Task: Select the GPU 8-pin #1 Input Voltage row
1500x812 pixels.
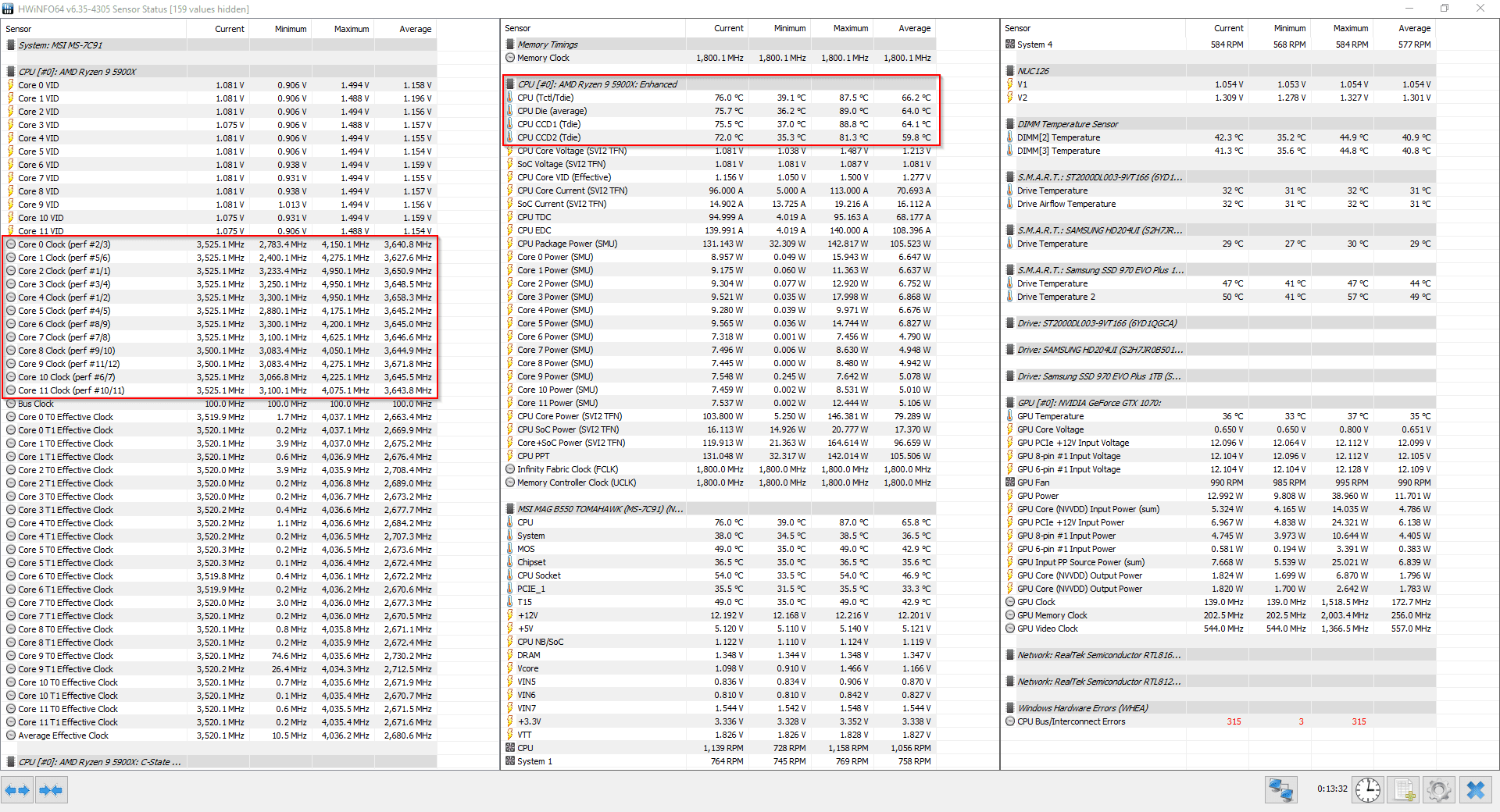Action: (x=1219, y=456)
